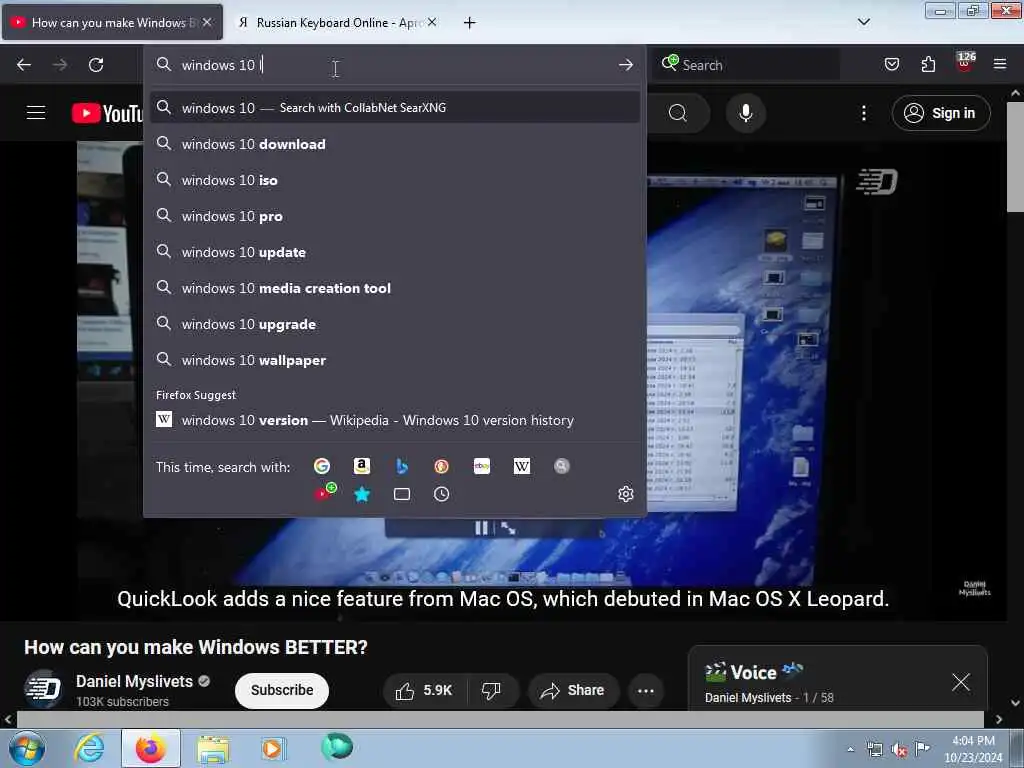
Task: Switch to How can you make Windows tab
Action: point(112,22)
